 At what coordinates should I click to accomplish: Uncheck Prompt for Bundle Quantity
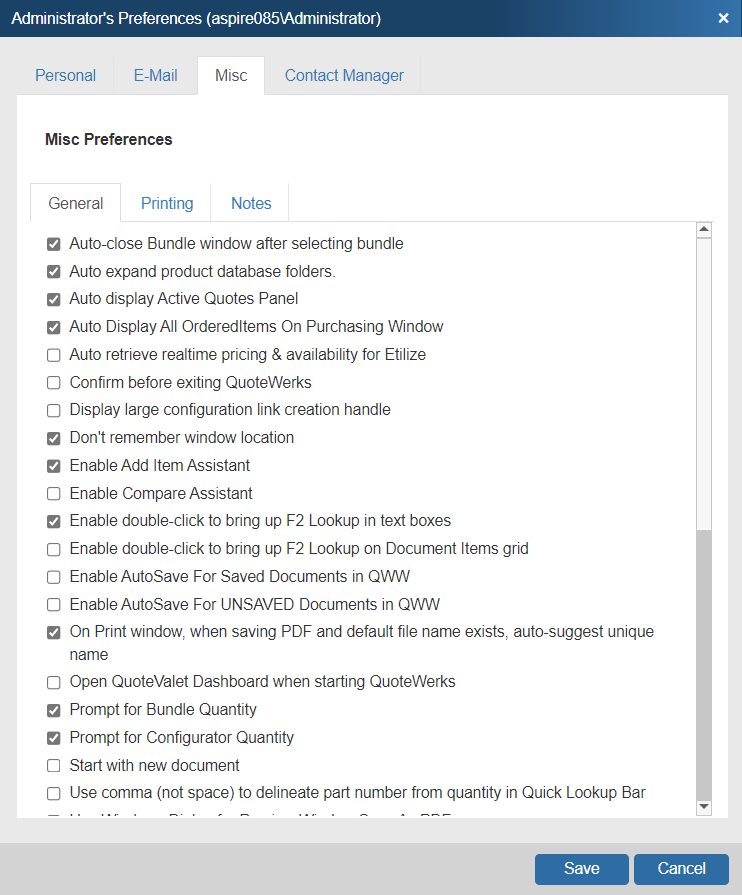coord(54,709)
